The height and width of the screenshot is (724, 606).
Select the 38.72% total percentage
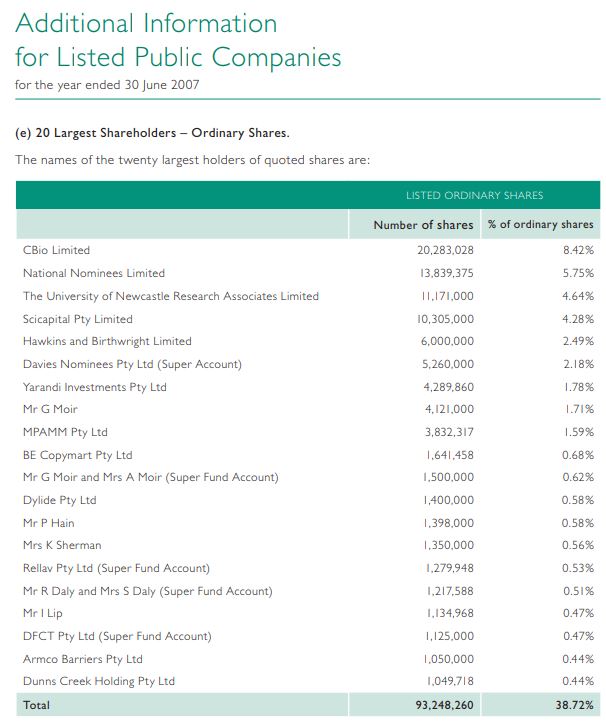(574, 705)
